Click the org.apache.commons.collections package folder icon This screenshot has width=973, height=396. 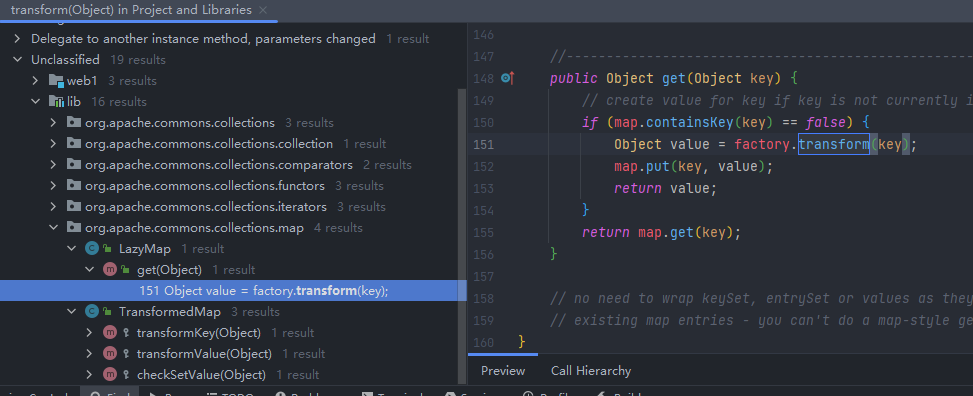(74, 123)
